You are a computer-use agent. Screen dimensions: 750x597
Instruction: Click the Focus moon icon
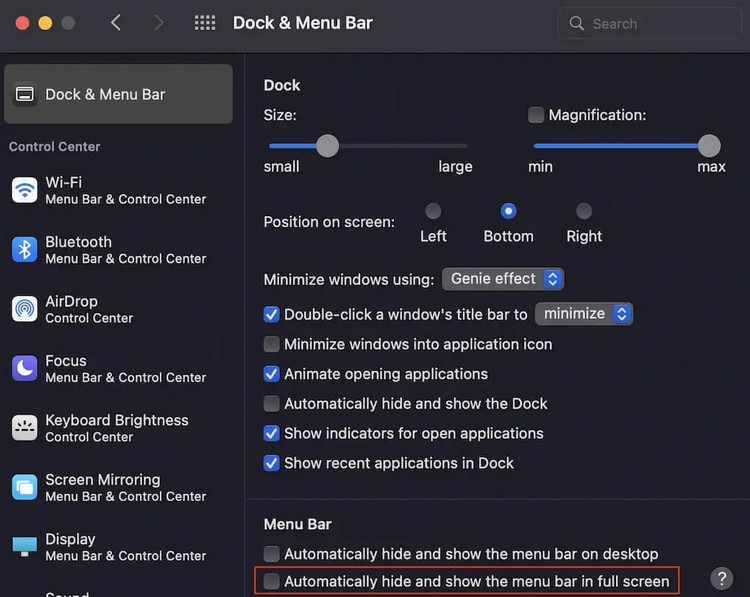click(x=25, y=368)
